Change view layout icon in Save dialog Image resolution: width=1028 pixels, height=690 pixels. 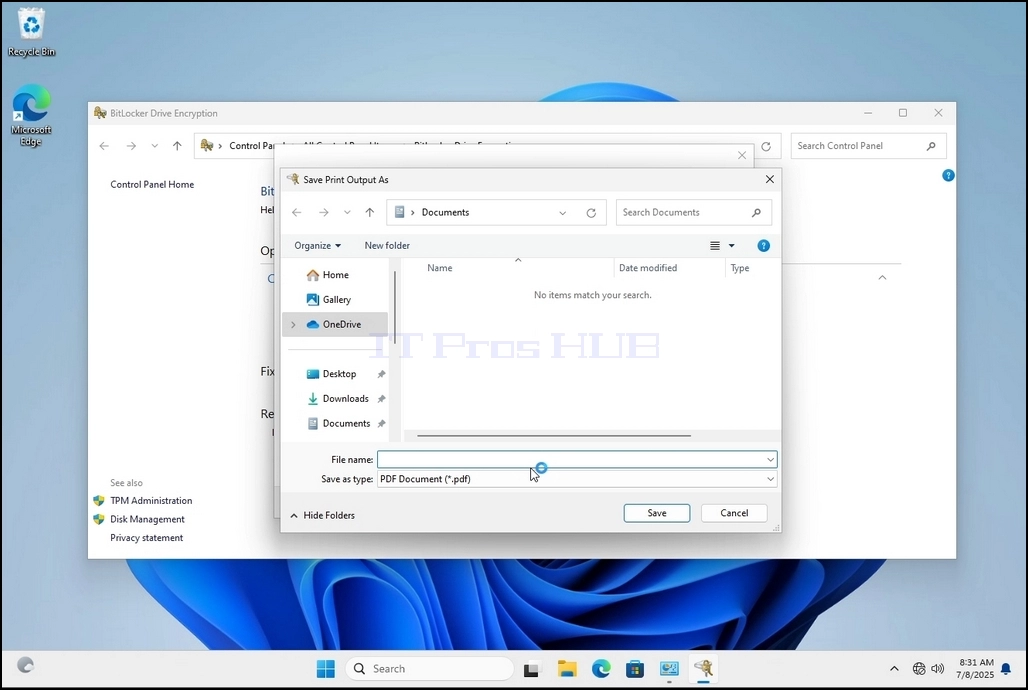(x=715, y=246)
